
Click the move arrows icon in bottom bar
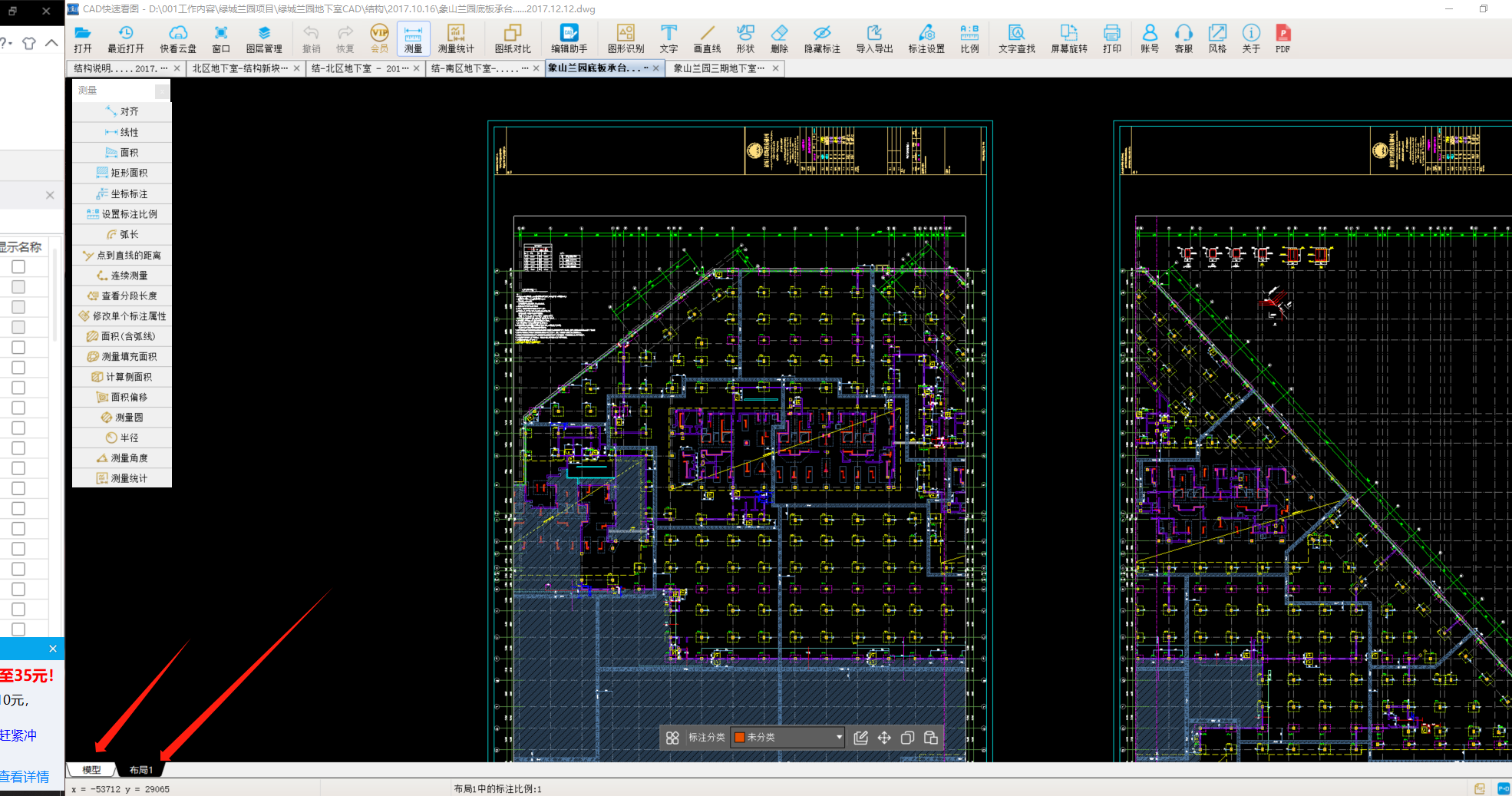(x=884, y=738)
